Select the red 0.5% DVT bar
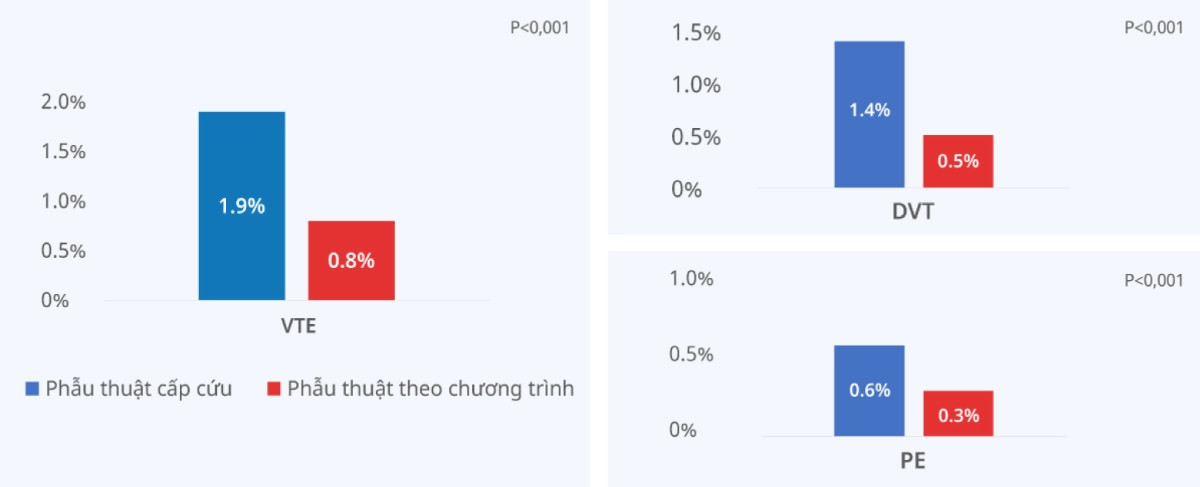The image size is (1200, 487). [x=958, y=161]
